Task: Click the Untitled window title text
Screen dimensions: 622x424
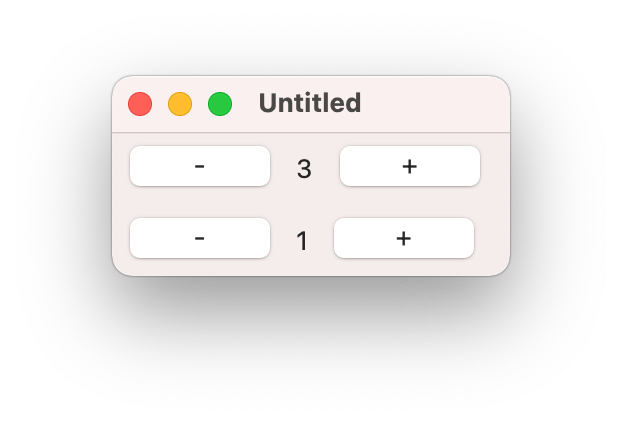Action: click(310, 103)
